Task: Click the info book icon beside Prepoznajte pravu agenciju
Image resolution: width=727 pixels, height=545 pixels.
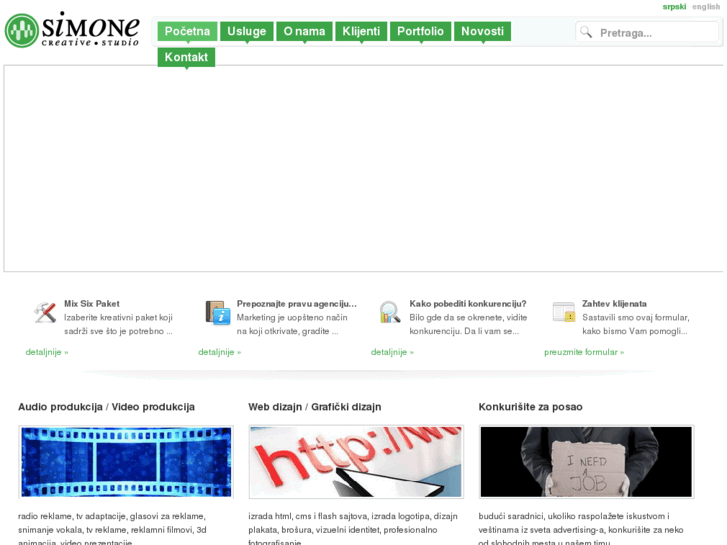Action: (x=217, y=313)
